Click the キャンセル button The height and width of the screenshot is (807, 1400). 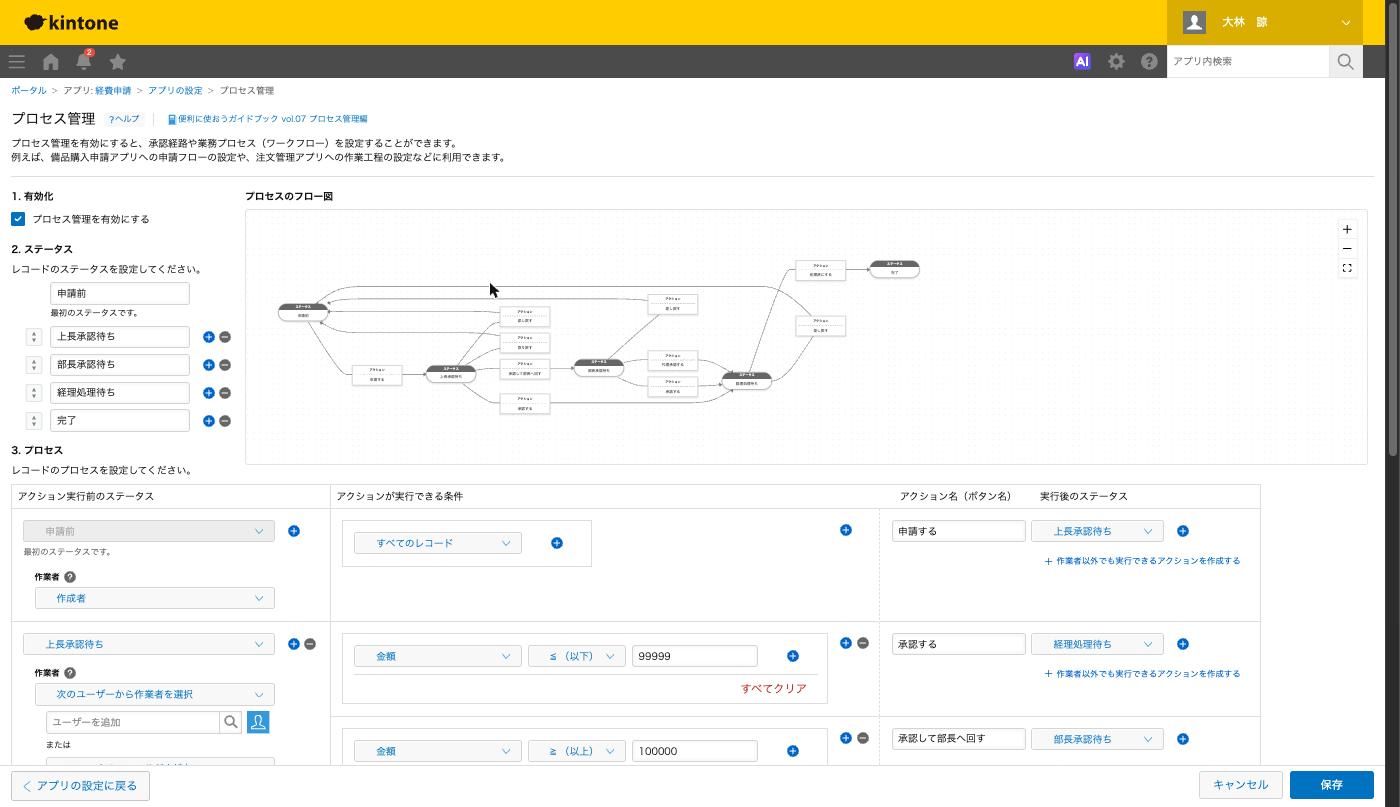[x=1240, y=785]
